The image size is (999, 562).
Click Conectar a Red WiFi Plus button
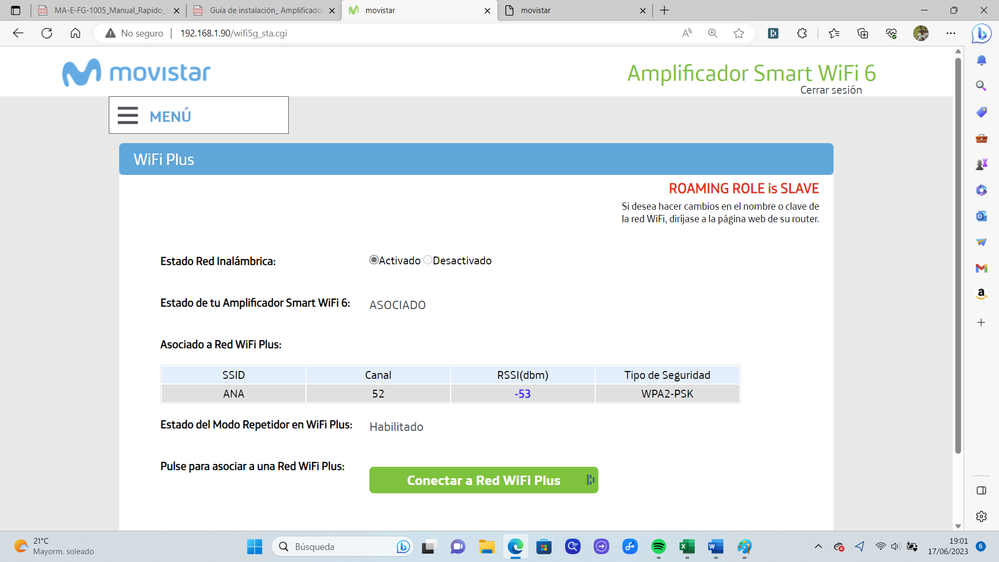(483, 480)
